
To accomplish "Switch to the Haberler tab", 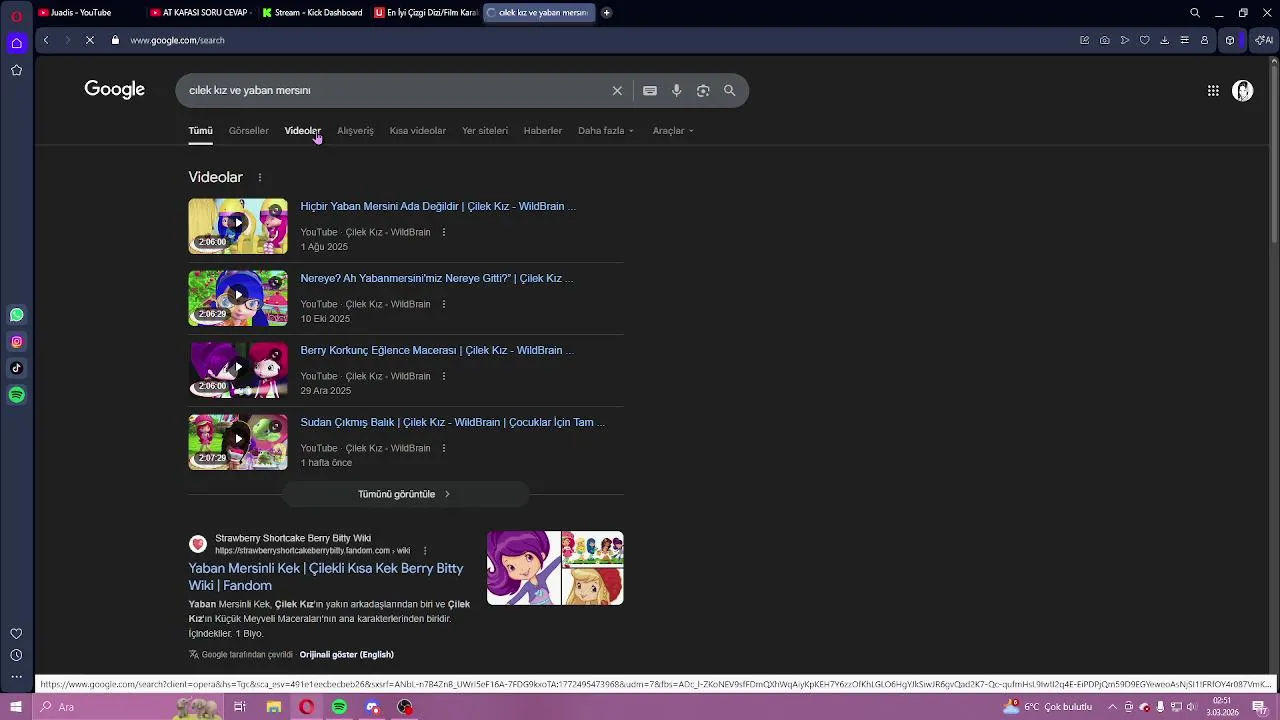I will [x=543, y=131].
